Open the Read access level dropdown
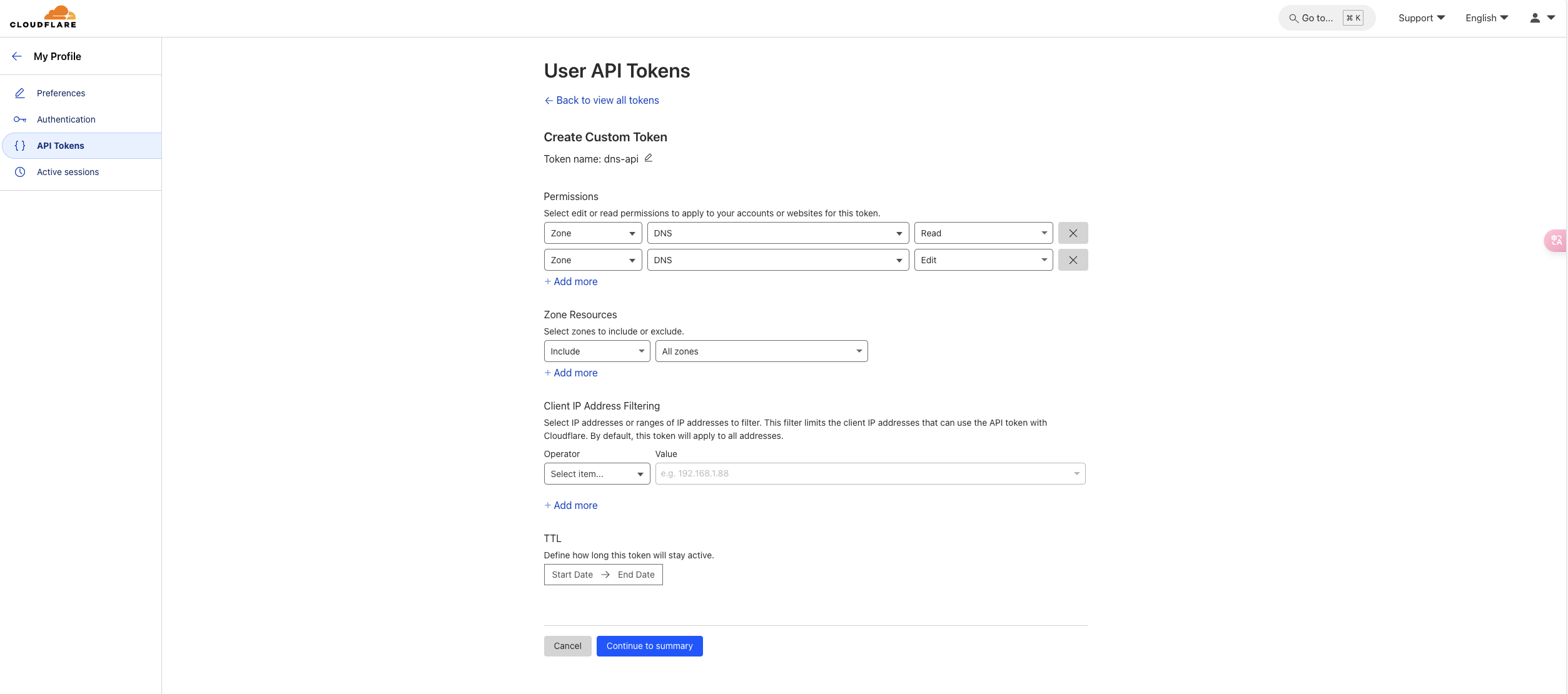Screen dimensions: 1568x694 pyautogui.click(x=983, y=233)
